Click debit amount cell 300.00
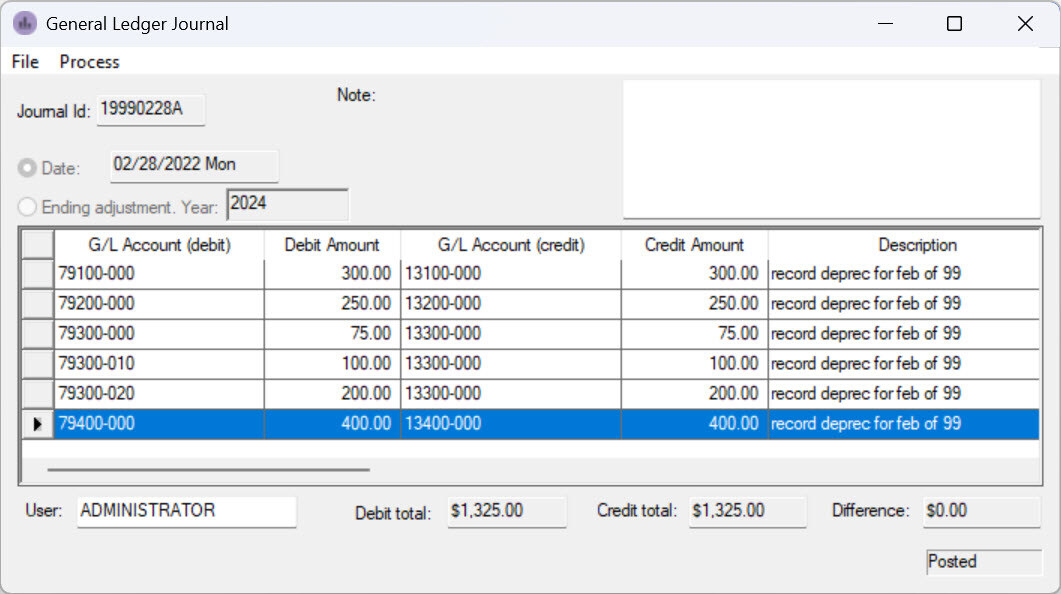This screenshot has width=1061, height=594. 332,274
